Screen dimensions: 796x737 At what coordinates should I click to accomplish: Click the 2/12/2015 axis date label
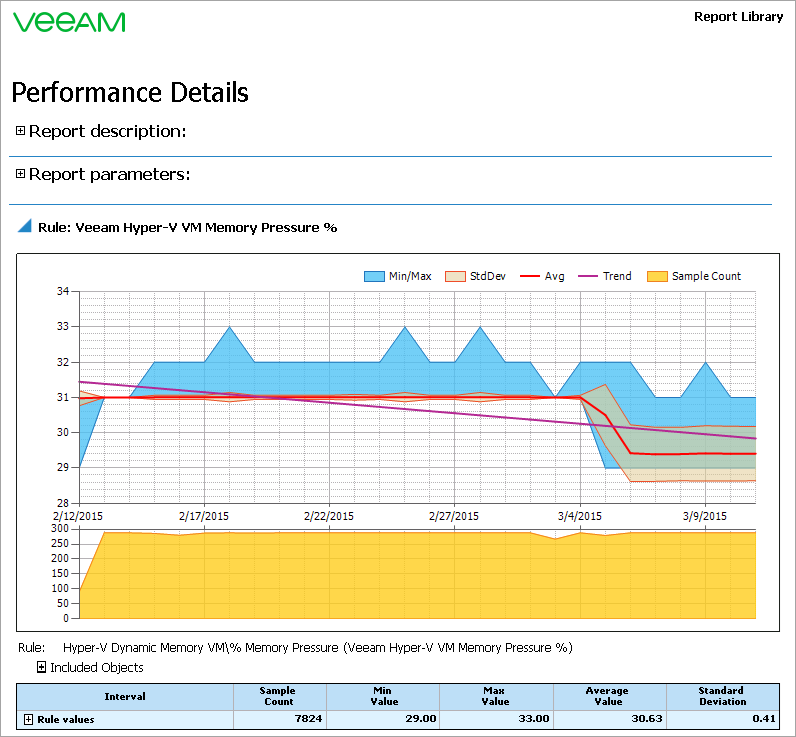78,516
